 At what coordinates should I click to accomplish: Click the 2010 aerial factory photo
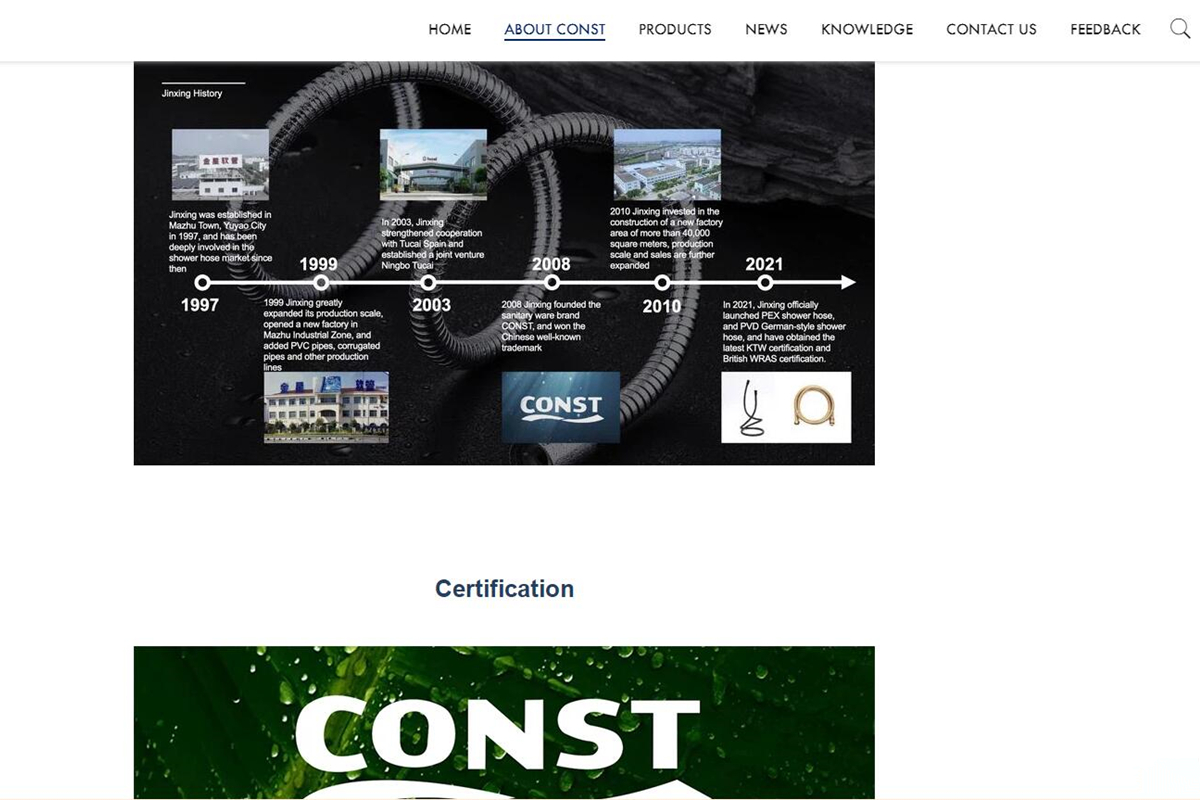click(667, 165)
